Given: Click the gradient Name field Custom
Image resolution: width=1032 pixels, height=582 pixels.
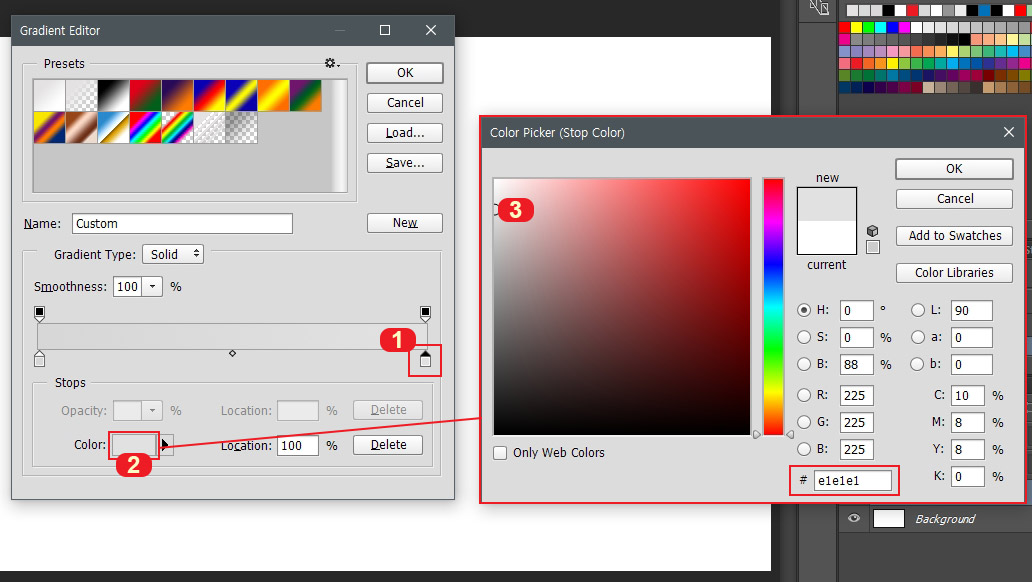Looking at the screenshot, I should tap(182, 223).
